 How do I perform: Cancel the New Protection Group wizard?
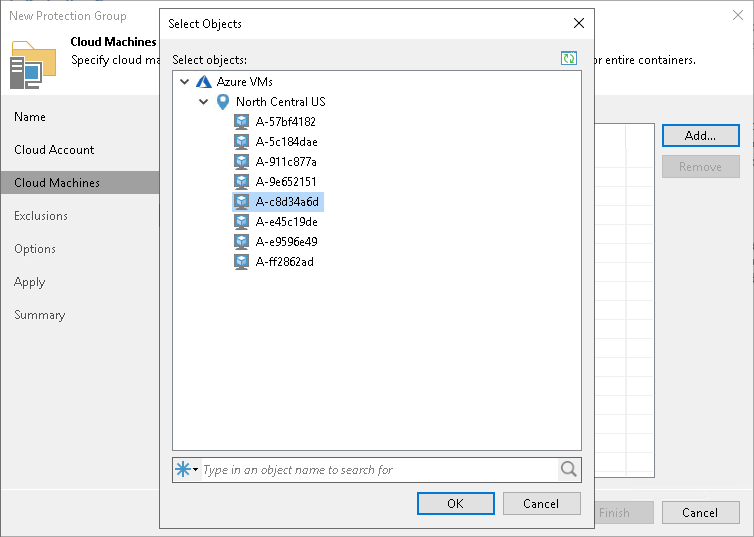(700, 512)
